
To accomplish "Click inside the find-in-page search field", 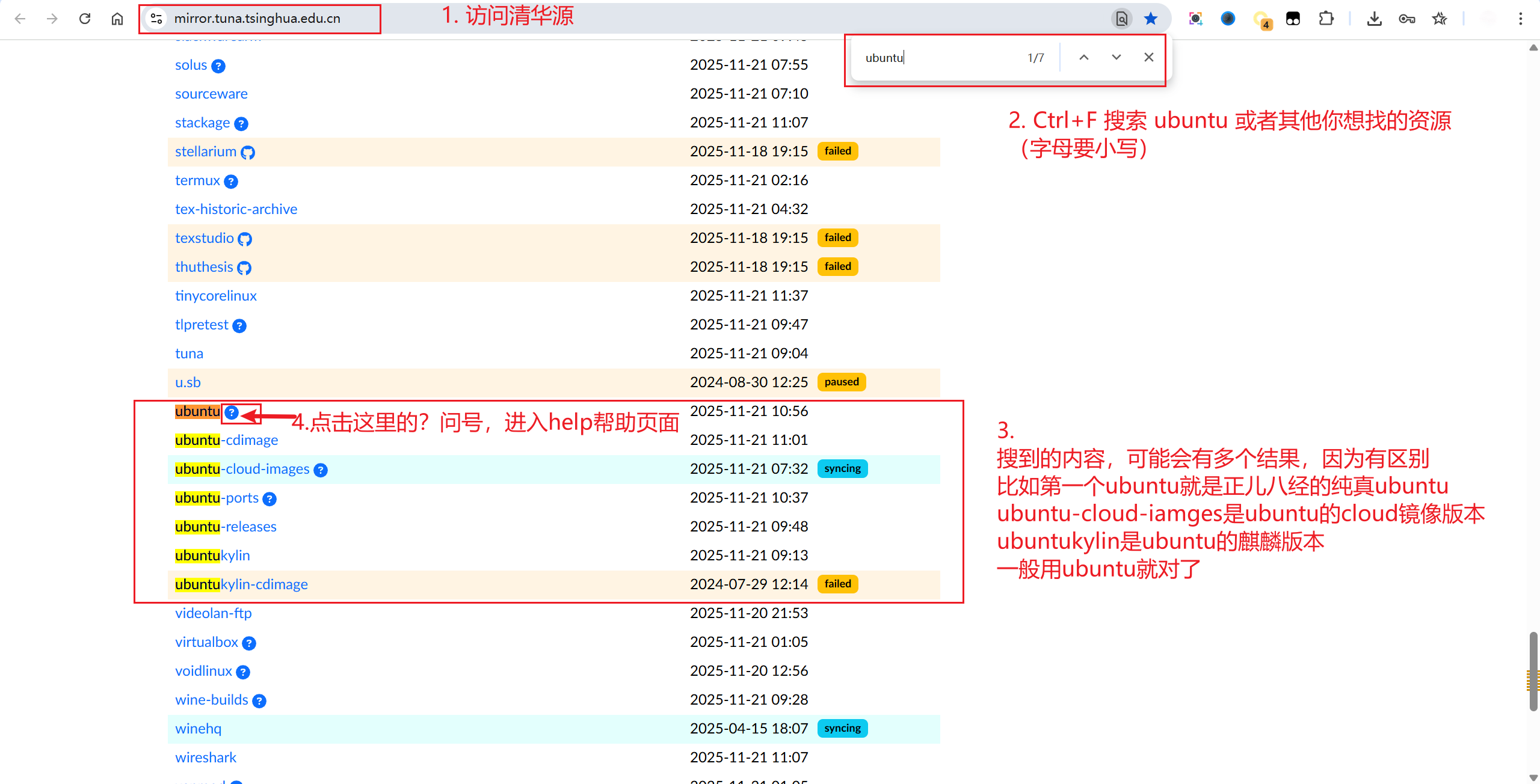I will (938, 57).
